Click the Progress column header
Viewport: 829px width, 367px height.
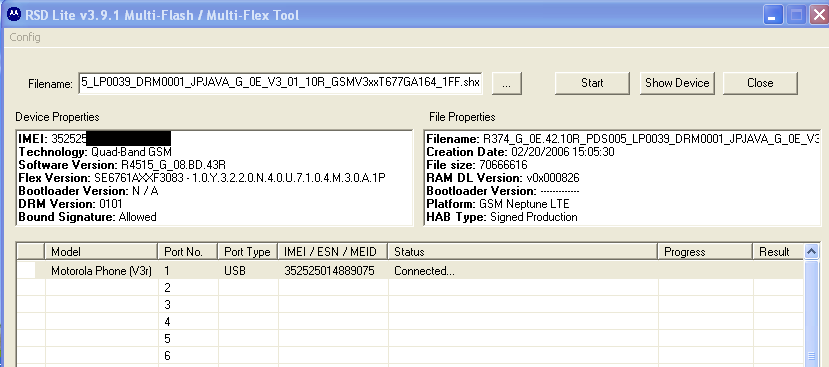705,252
